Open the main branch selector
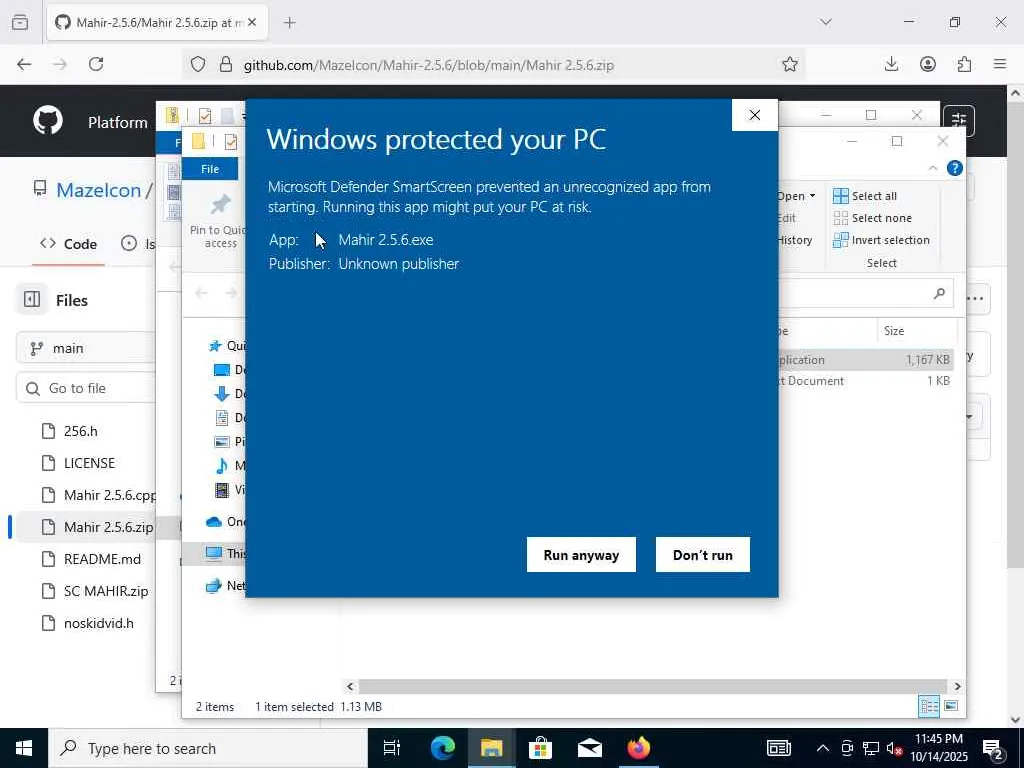This screenshot has width=1024, height=768. tap(86, 348)
